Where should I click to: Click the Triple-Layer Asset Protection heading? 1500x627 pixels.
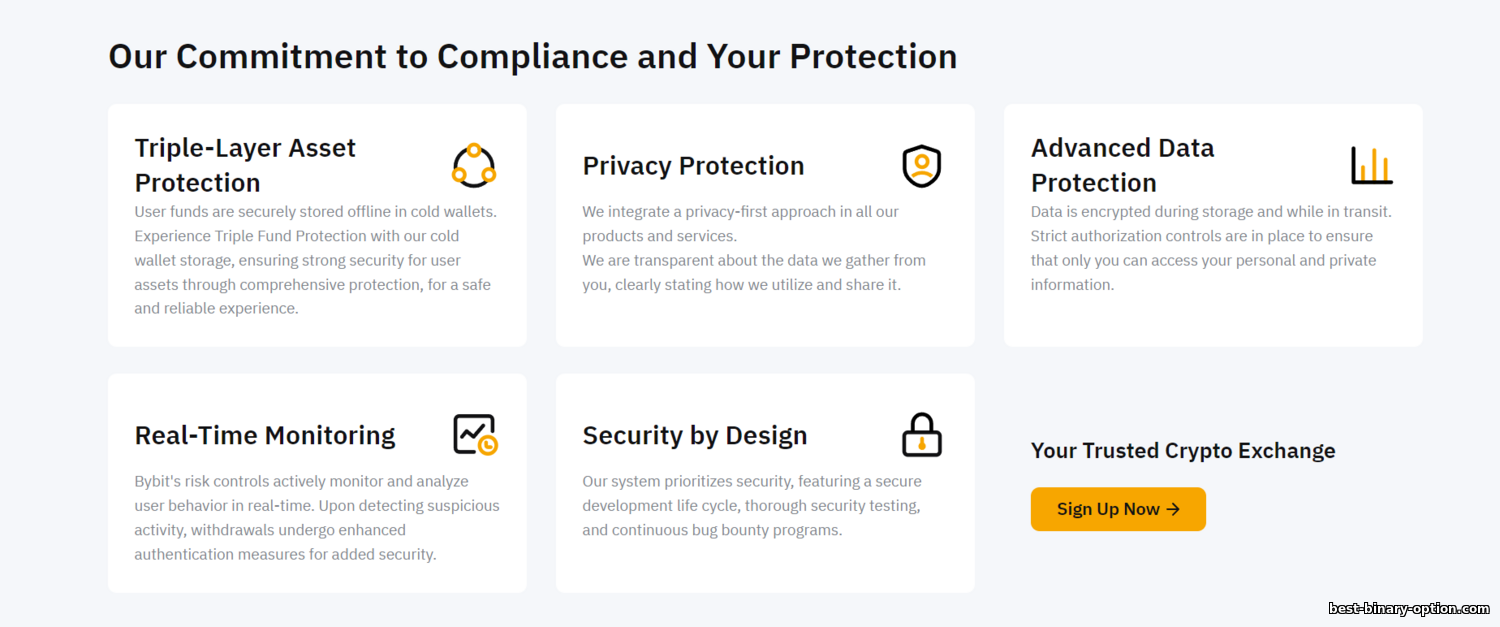pyautogui.click(x=245, y=165)
